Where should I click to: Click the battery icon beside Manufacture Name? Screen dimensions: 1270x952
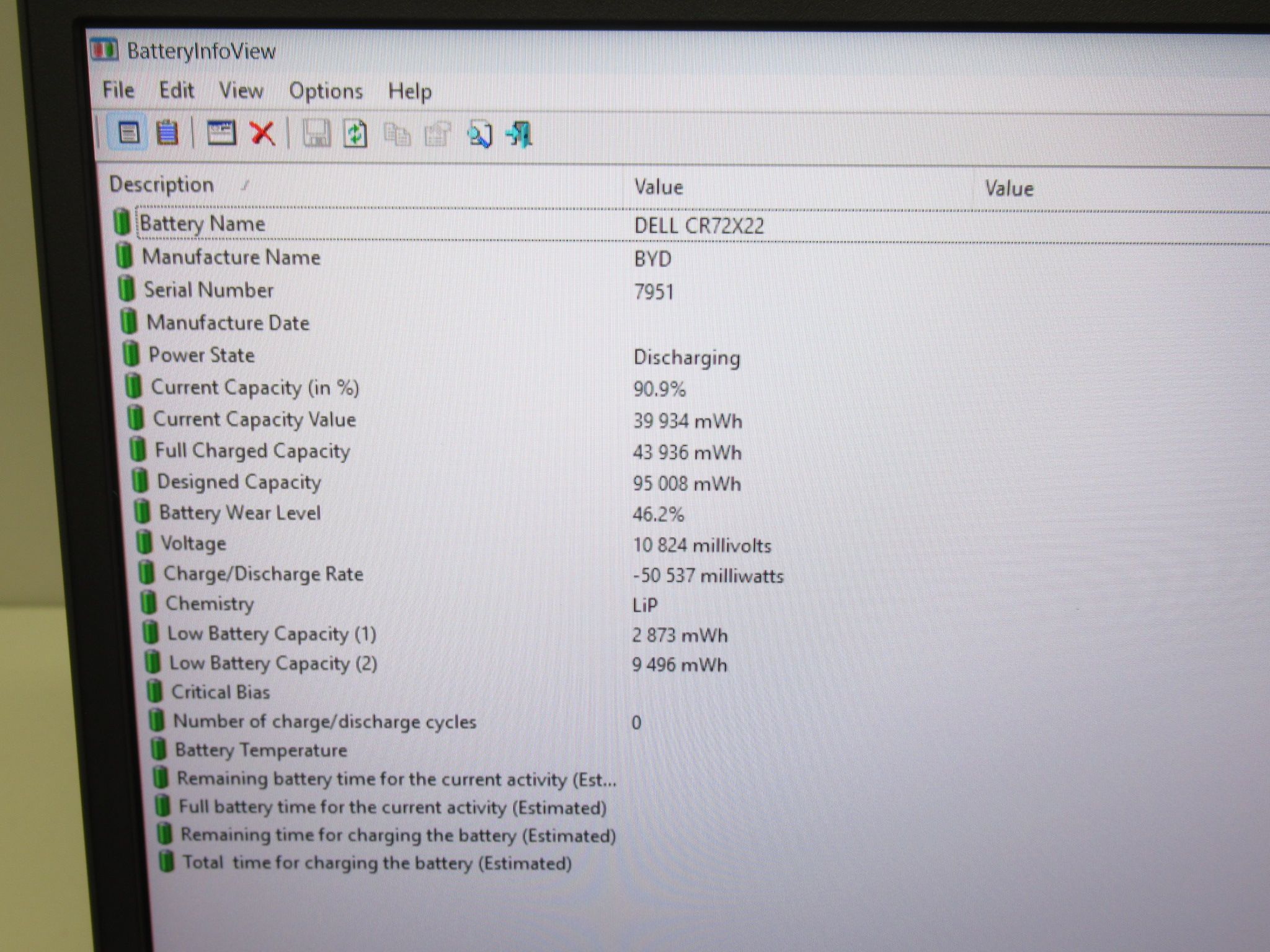[x=124, y=255]
